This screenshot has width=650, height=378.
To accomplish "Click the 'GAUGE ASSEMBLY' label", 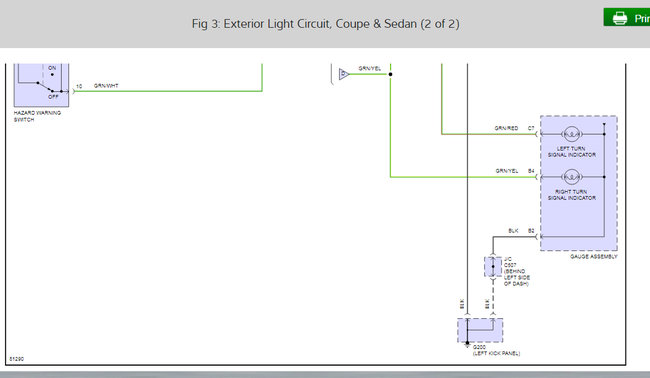I will pos(594,257).
